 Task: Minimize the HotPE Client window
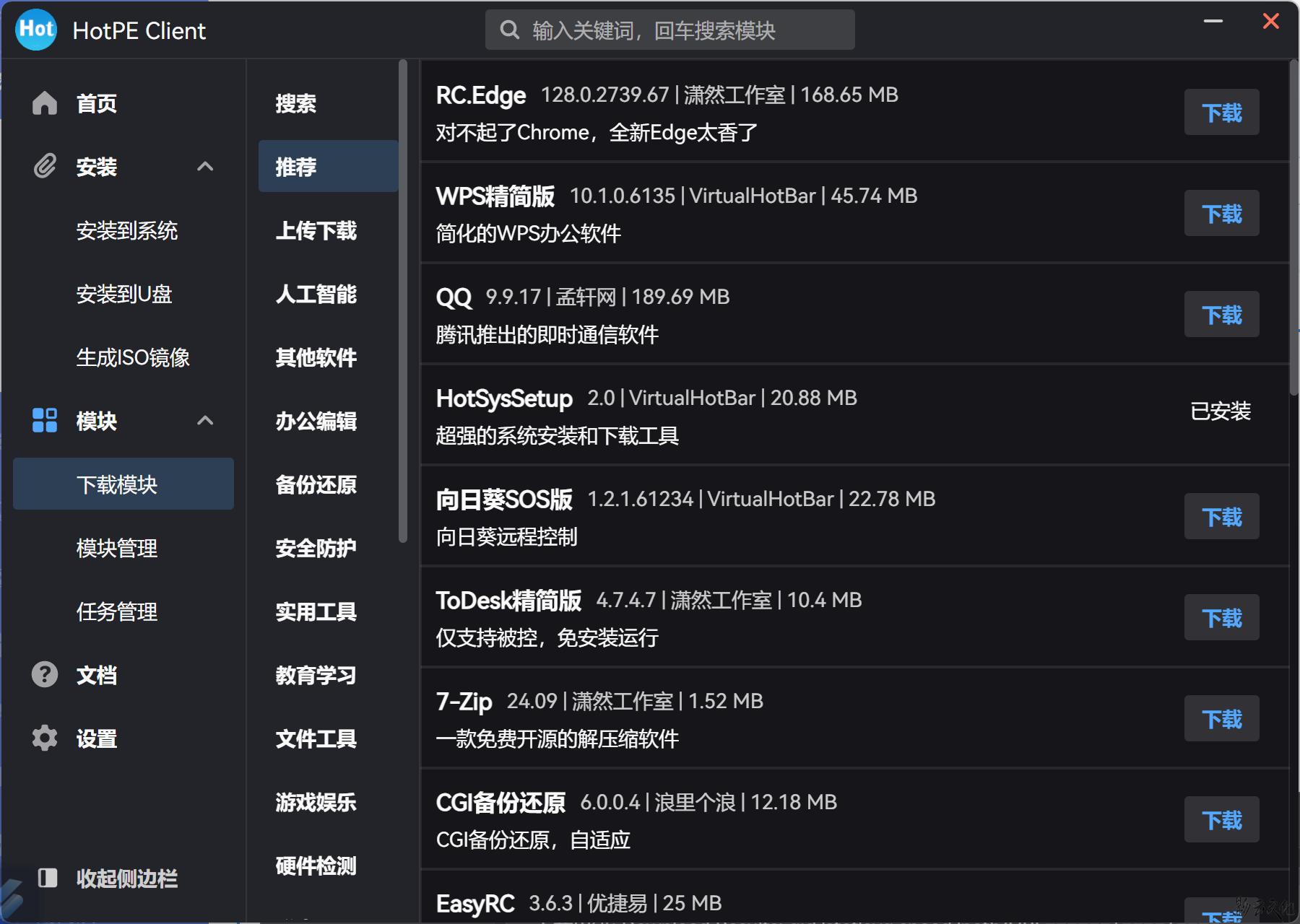click(x=1213, y=21)
